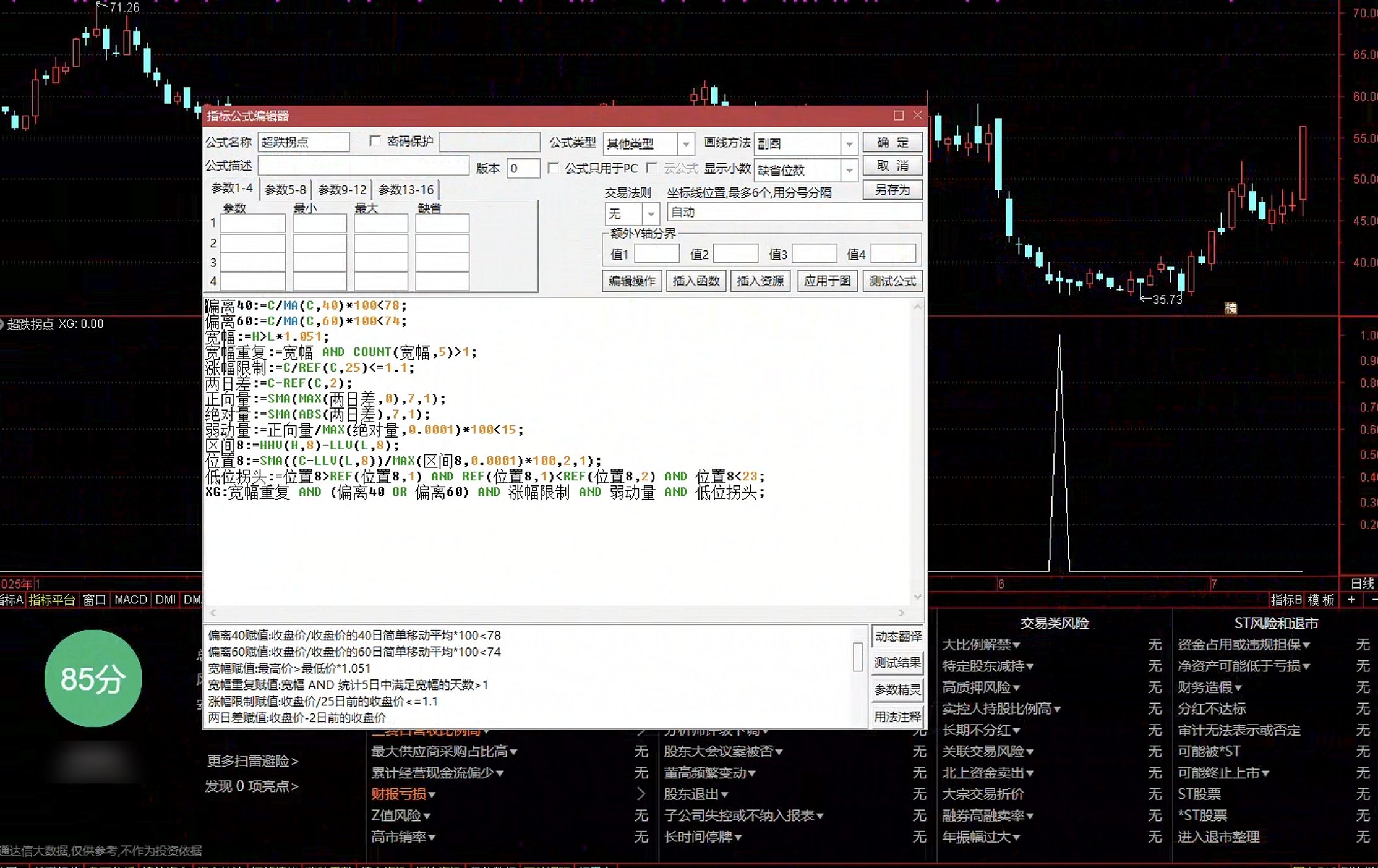Select the DMI indicator tab
This screenshot has width=1378, height=868.
166,600
